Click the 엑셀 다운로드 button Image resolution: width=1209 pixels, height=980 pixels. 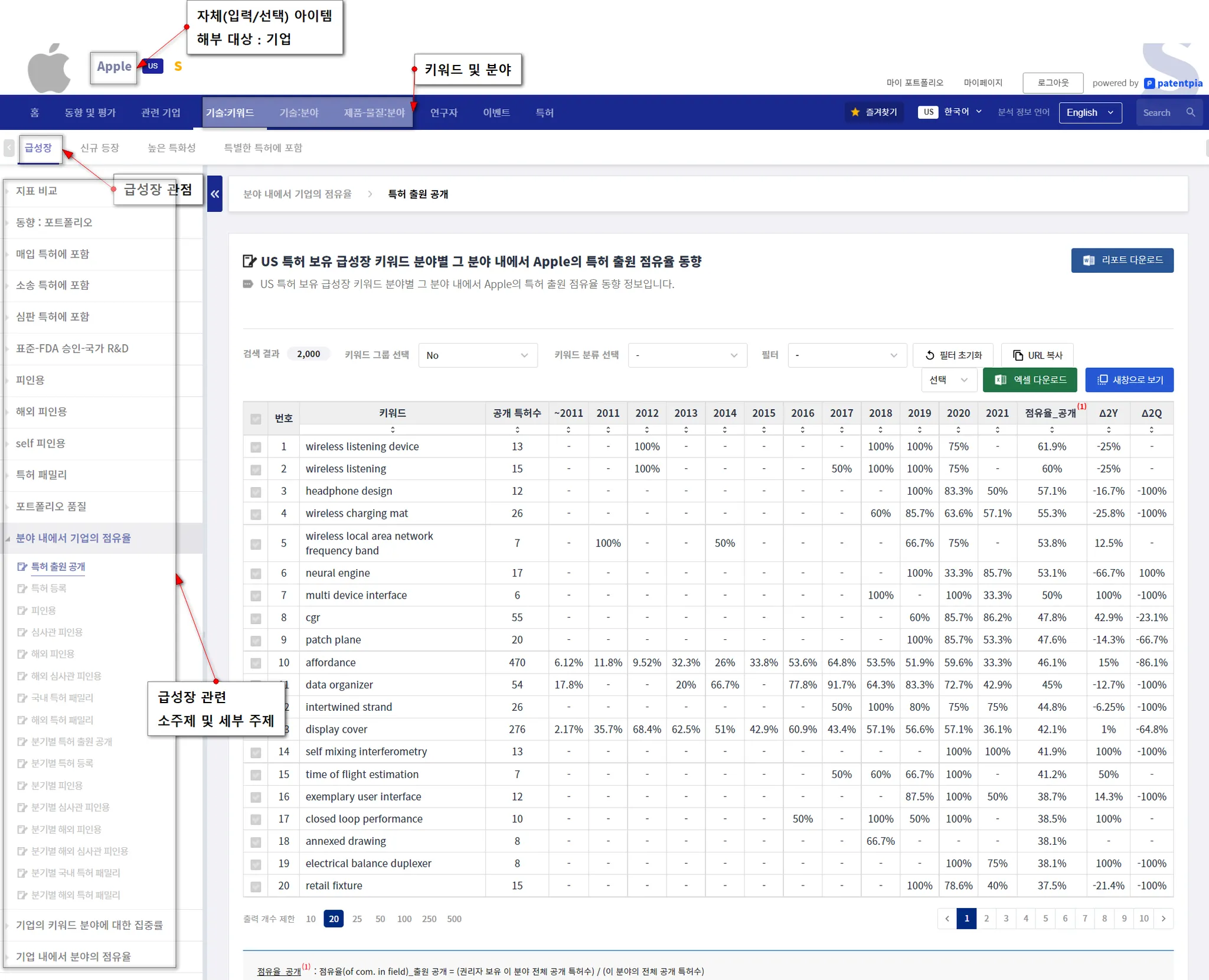coord(1030,380)
